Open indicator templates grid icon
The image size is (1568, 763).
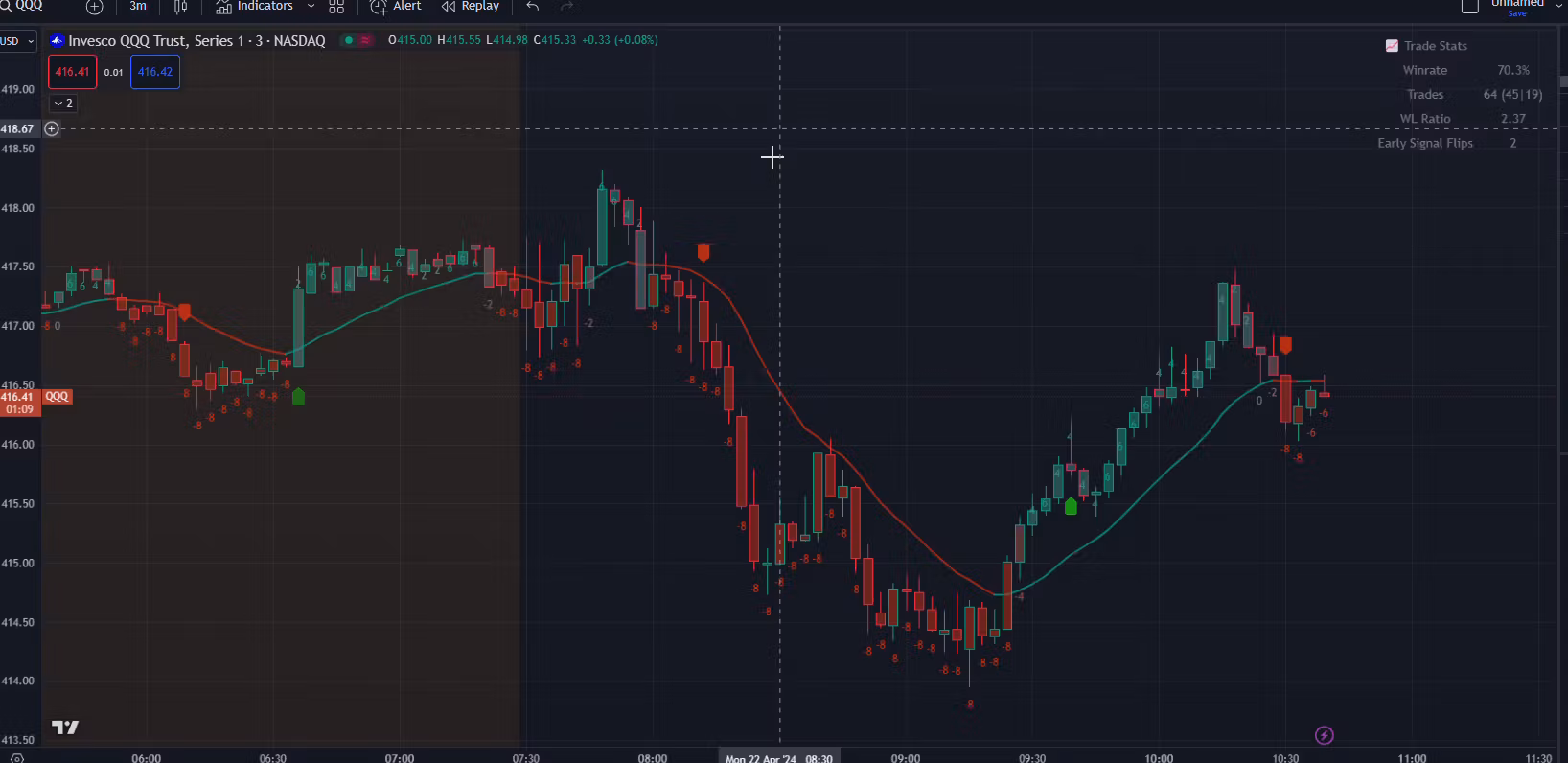pos(336,7)
